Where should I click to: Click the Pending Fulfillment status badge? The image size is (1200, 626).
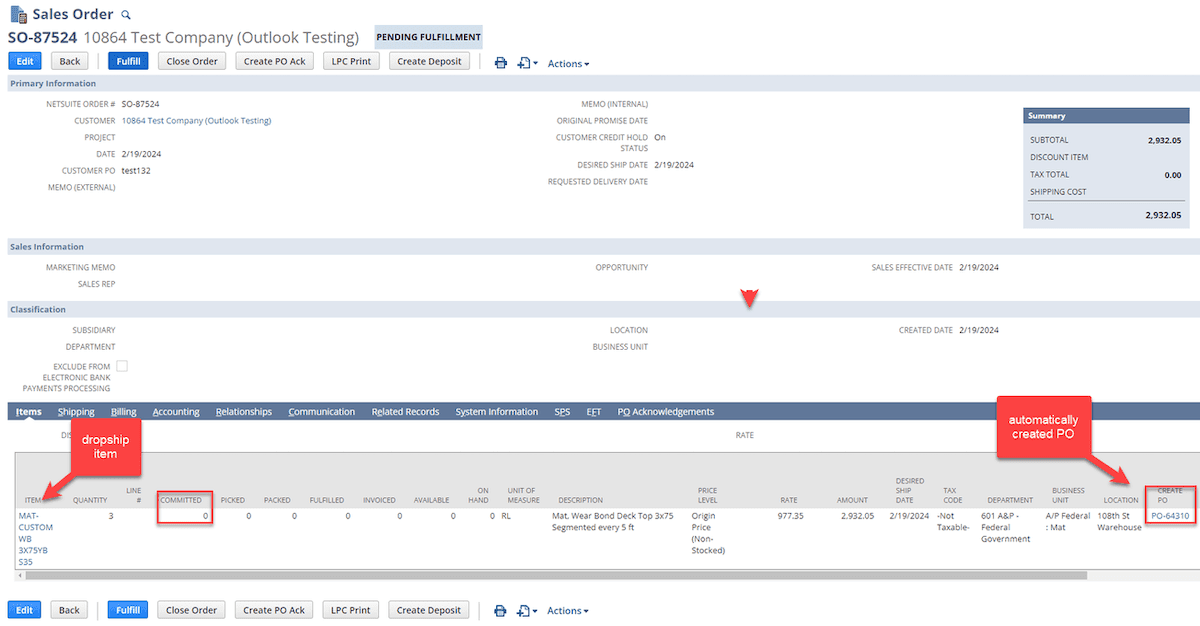(x=428, y=37)
